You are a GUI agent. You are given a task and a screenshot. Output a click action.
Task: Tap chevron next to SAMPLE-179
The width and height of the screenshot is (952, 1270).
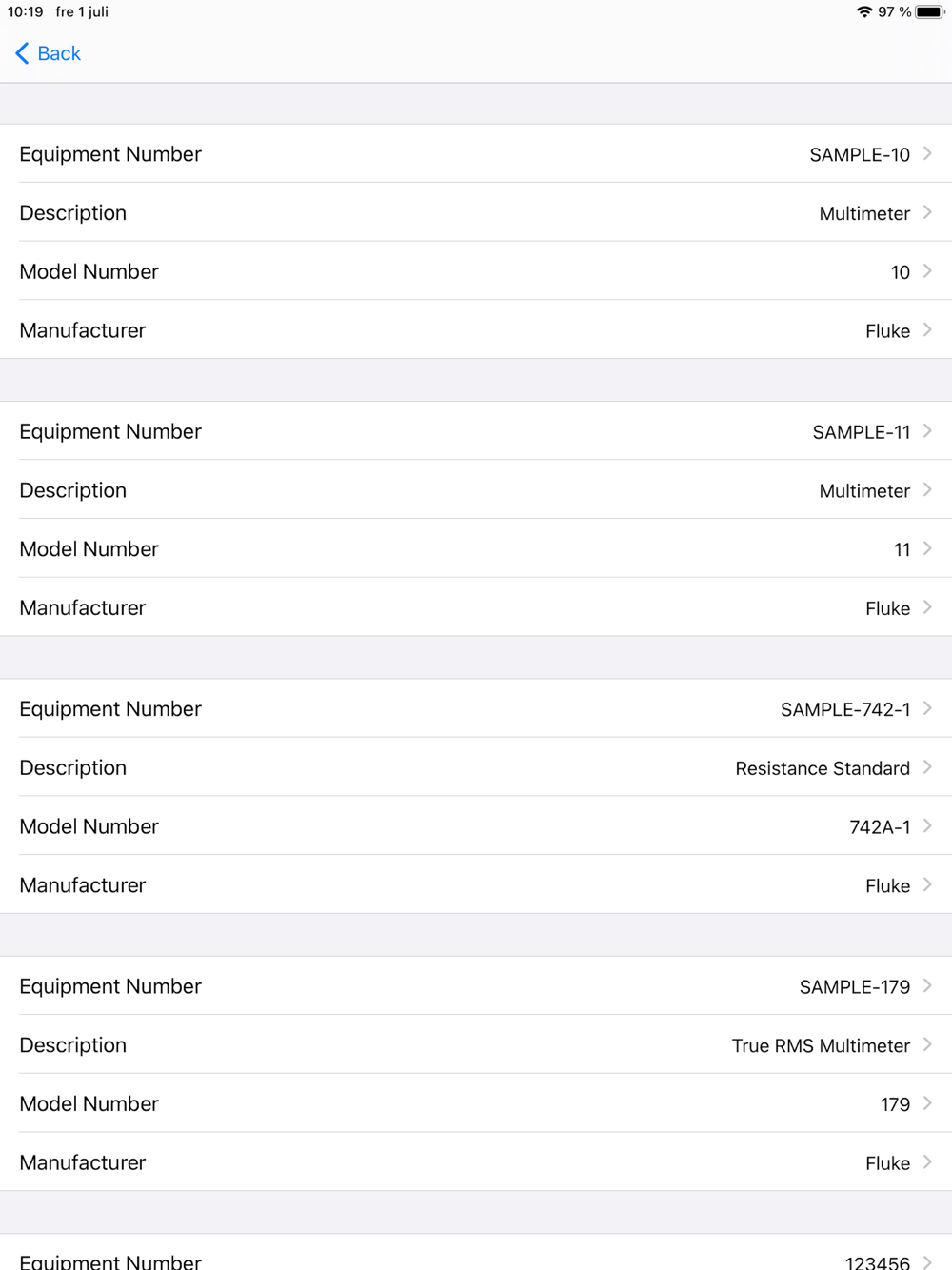coord(927,986)
